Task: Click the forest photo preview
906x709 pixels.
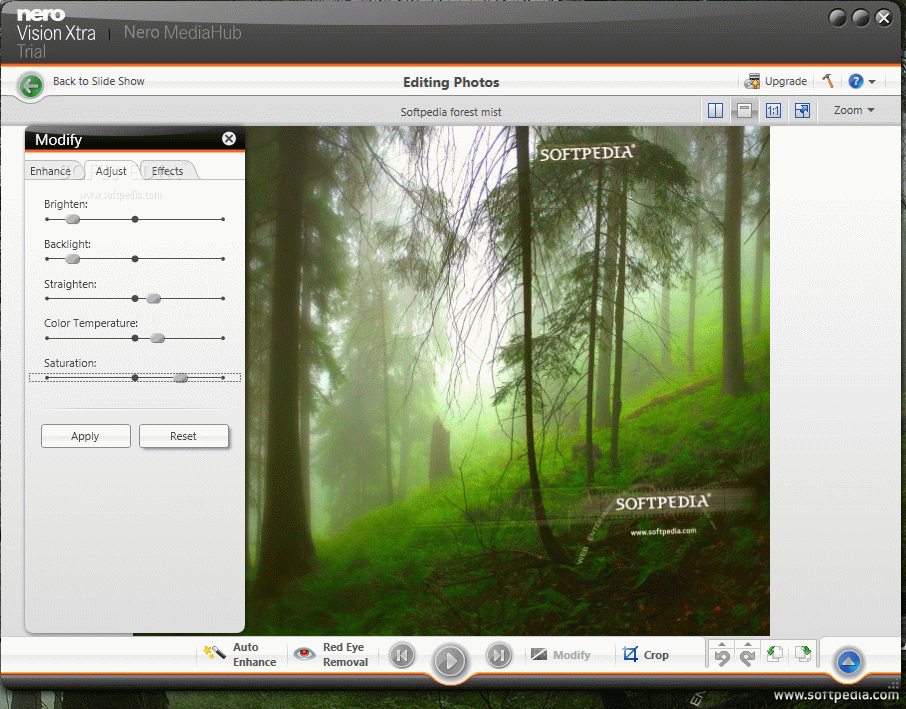Action: click(507, 381)
